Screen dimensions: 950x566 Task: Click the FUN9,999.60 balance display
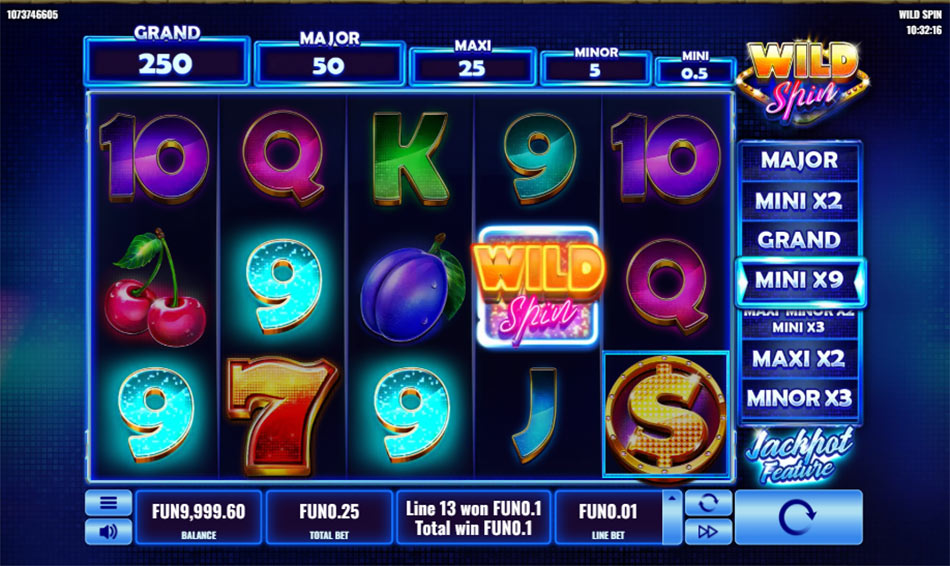coord(199,517)
